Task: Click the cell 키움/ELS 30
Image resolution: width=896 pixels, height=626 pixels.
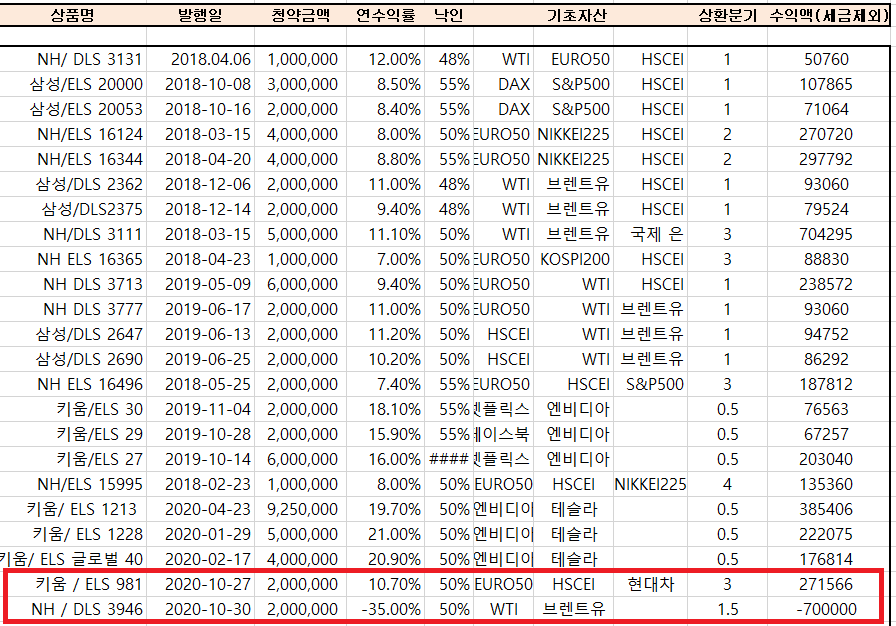Action: click(73, 410)
